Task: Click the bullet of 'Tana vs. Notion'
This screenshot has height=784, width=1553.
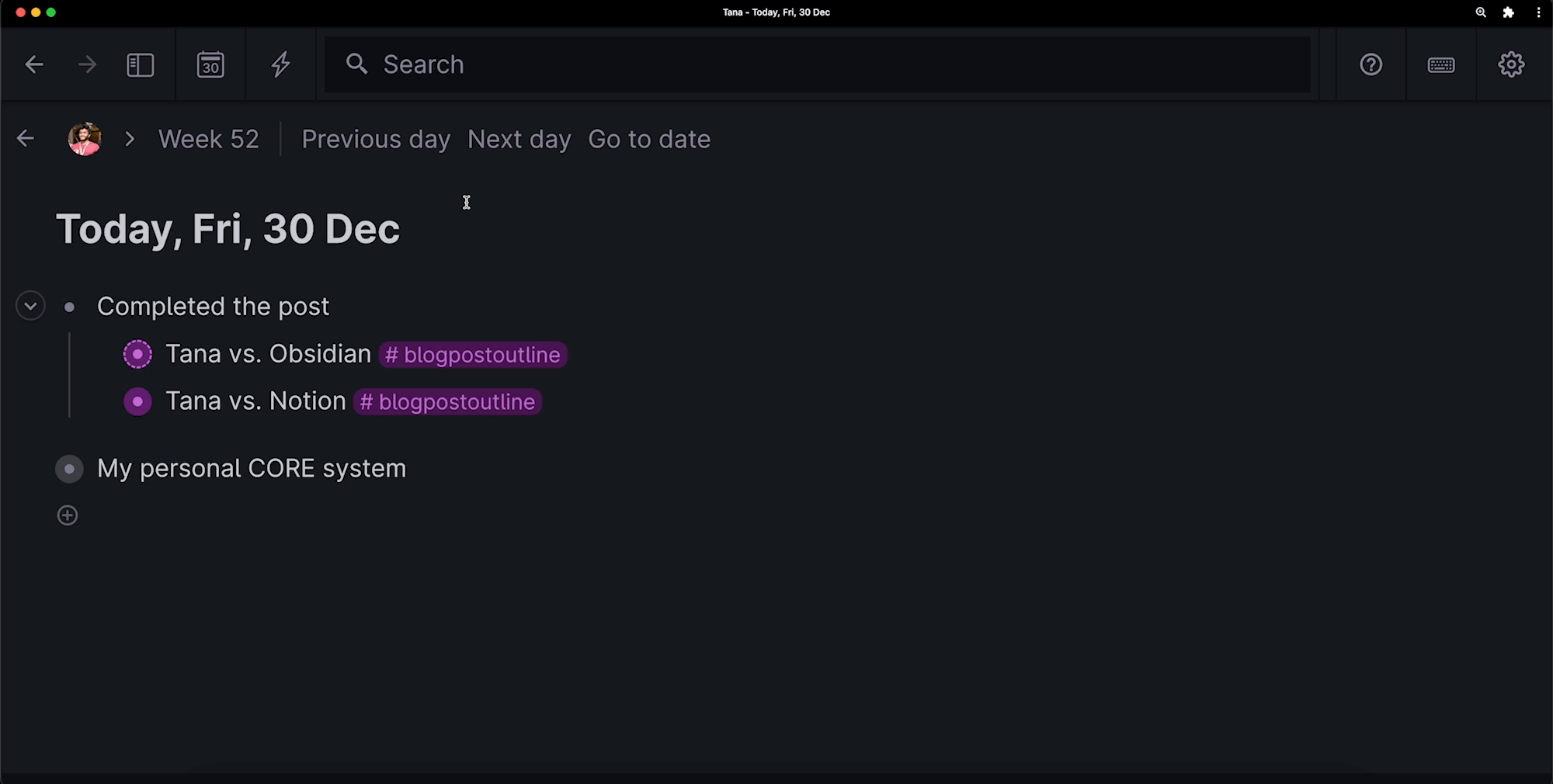Action: pyautogui.click(x=137, y=402)
